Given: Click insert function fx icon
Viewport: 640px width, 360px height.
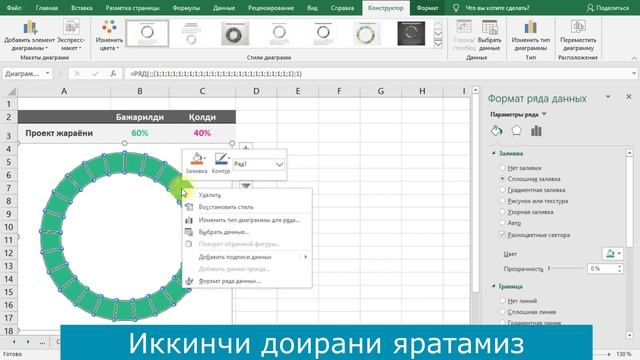Looking at the screenshot, I should coord(113,73).
